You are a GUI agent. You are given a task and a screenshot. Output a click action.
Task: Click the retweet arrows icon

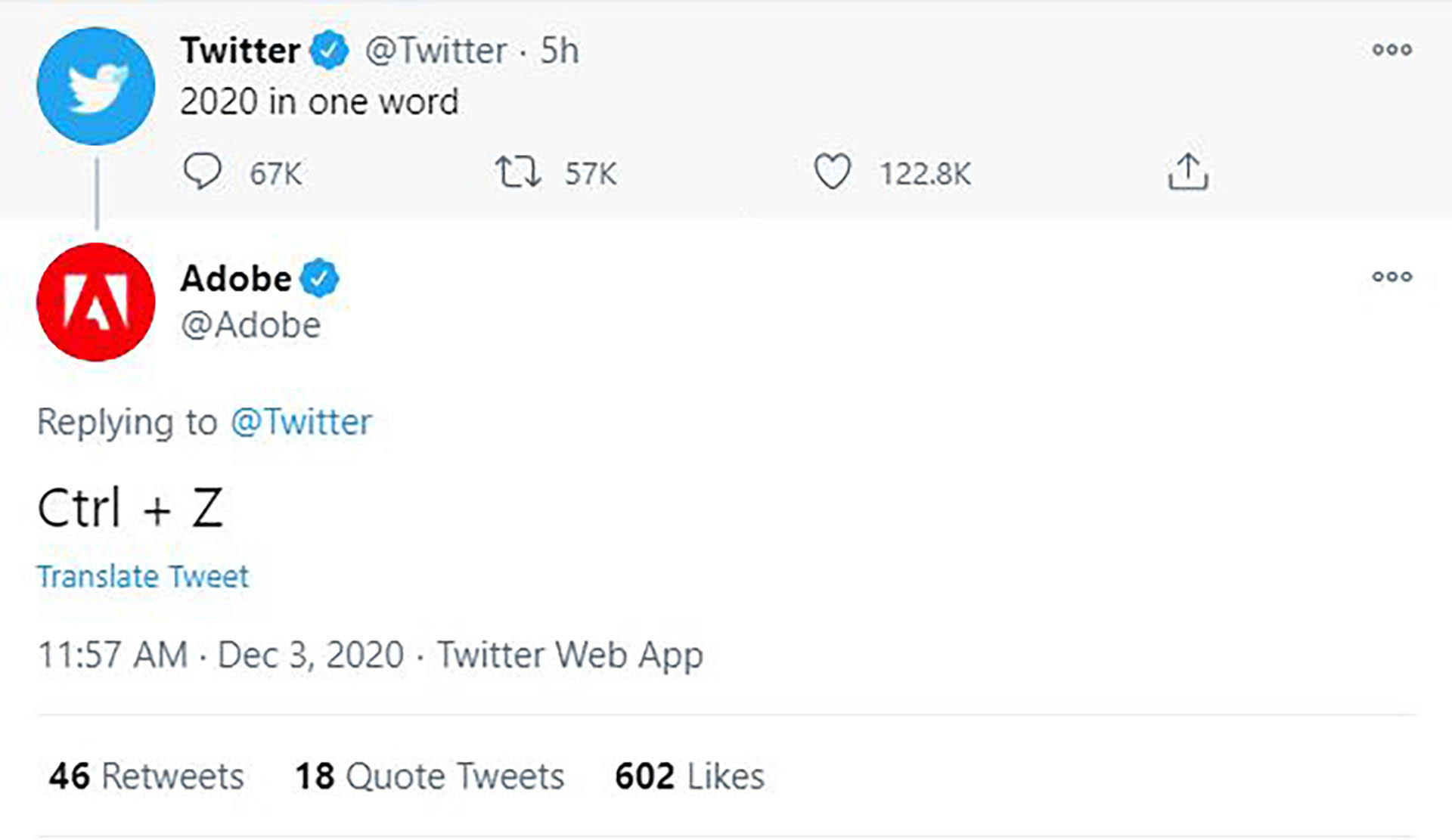[x=518, y=172]
